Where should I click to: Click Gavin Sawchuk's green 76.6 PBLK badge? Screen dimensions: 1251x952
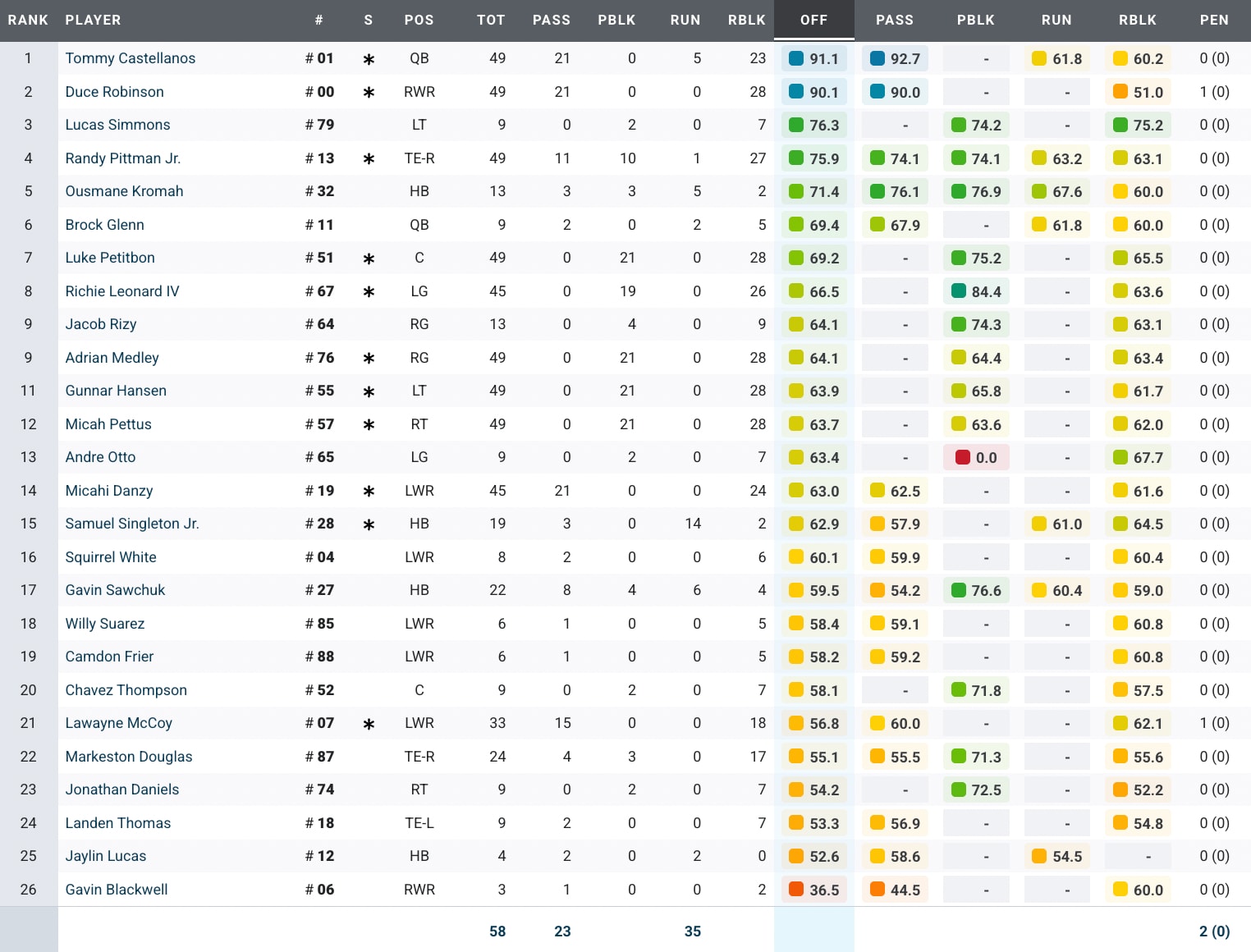(x=976, y=590)
